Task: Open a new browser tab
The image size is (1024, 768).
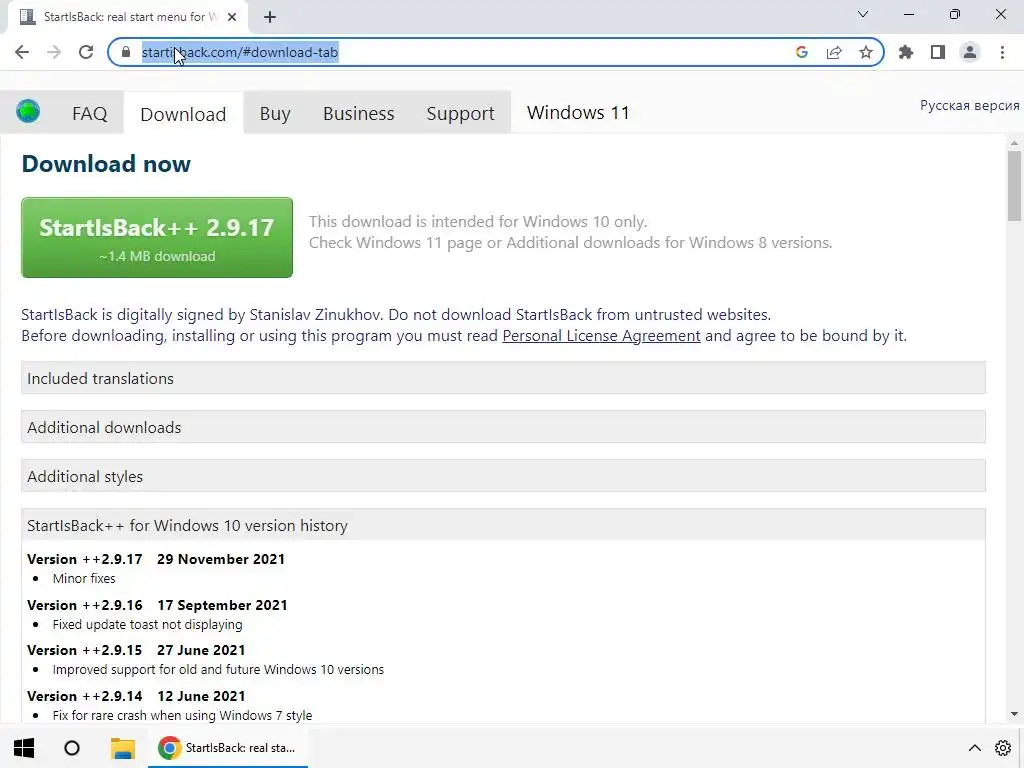Action: pyautogui.click(x=270, y=17)
